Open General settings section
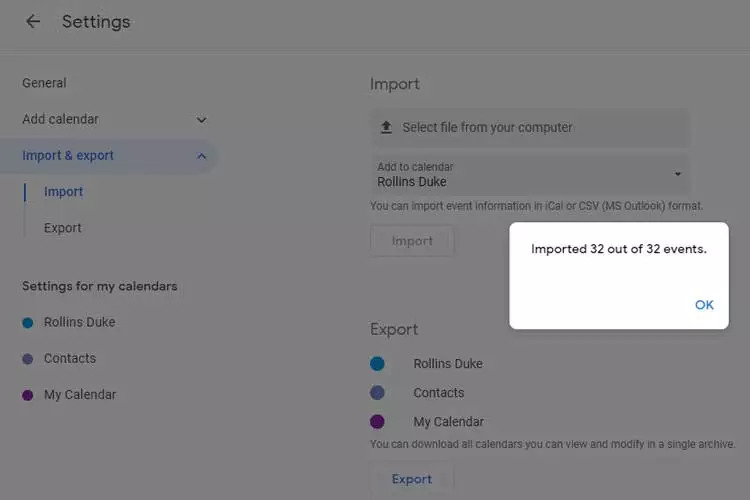This screenshot has width=750, height=500. [44, 83]
